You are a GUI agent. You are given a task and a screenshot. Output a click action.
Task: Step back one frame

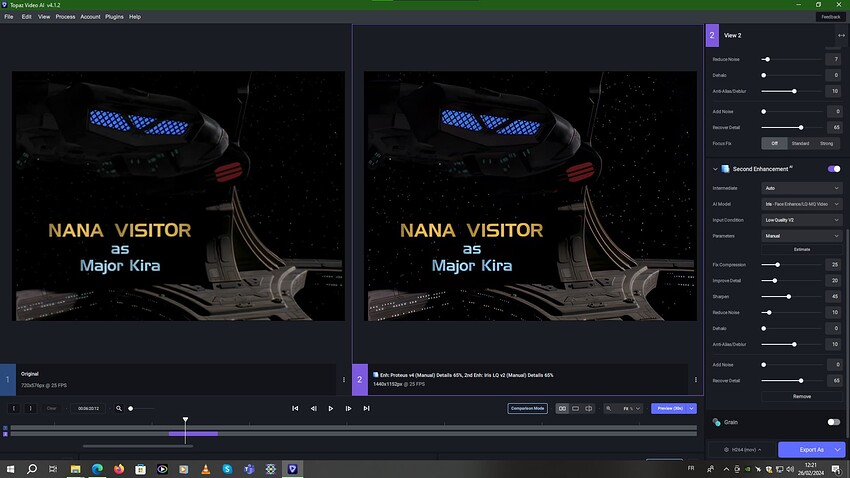(x=313, y=408)
